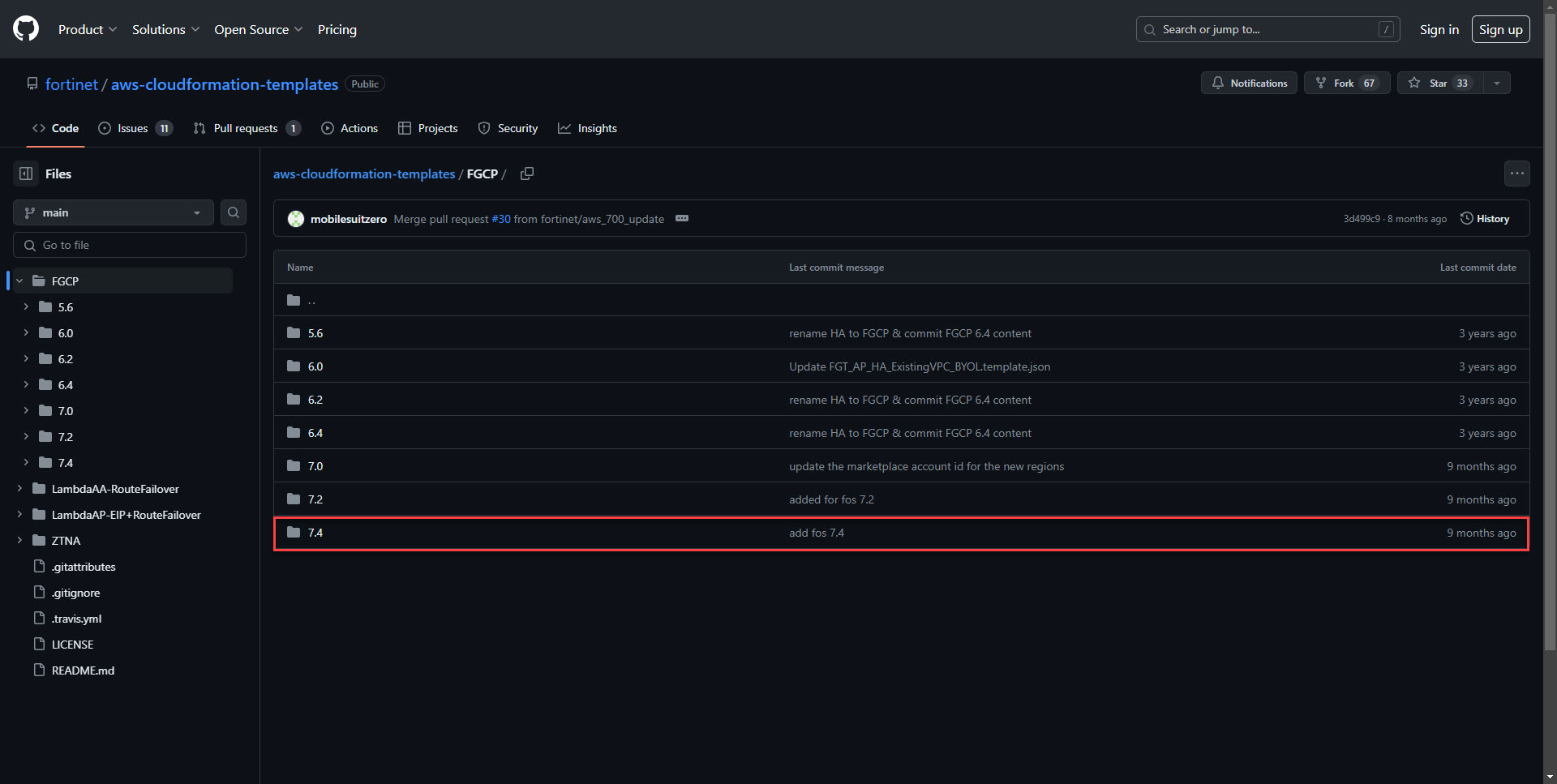Click mobilesuitzero avatar icon
Viewport: 1557px width, 784px height.
point(296,219)
